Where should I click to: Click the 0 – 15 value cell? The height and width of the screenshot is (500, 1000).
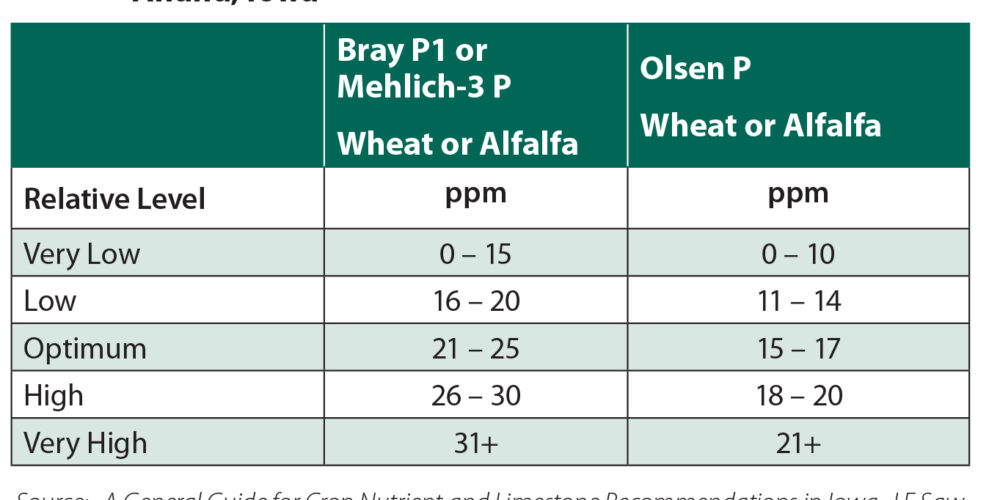476,254
